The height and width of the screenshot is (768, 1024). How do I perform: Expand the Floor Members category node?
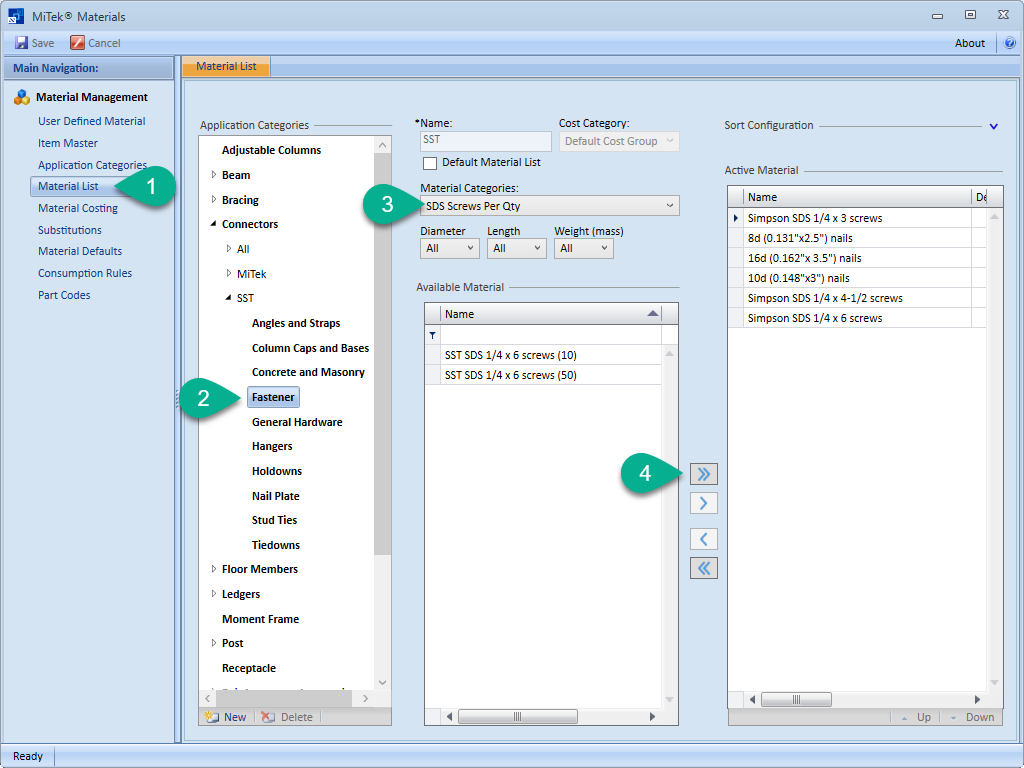tap(214, 569)
